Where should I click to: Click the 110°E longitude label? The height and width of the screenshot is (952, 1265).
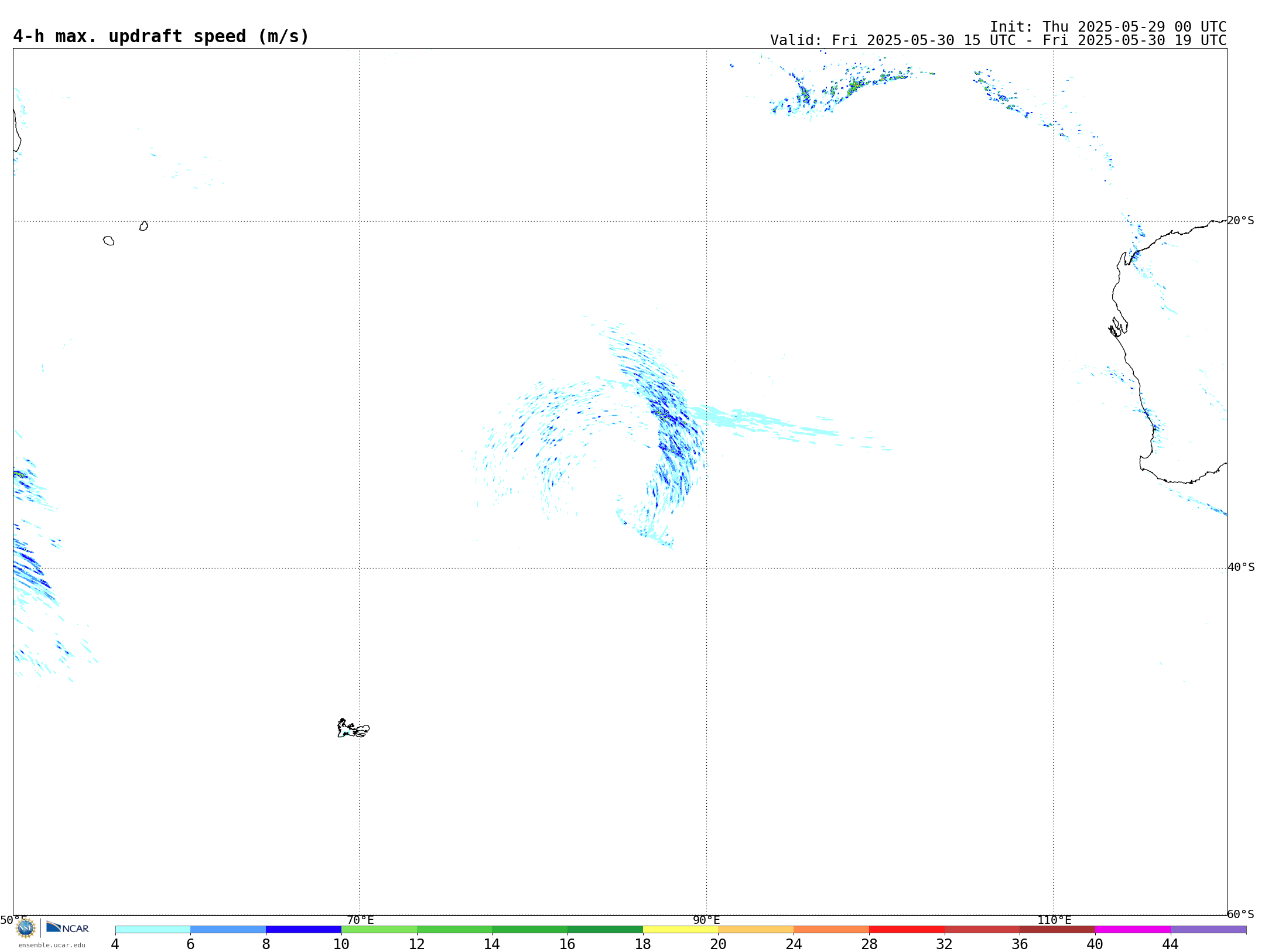pyautogui.click(x=1054, y=920)
